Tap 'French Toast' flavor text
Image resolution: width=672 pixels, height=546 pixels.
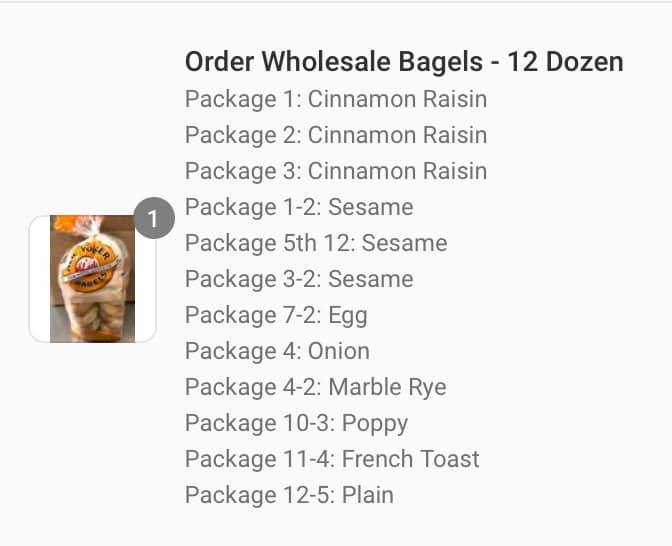[x=411, y=459]
